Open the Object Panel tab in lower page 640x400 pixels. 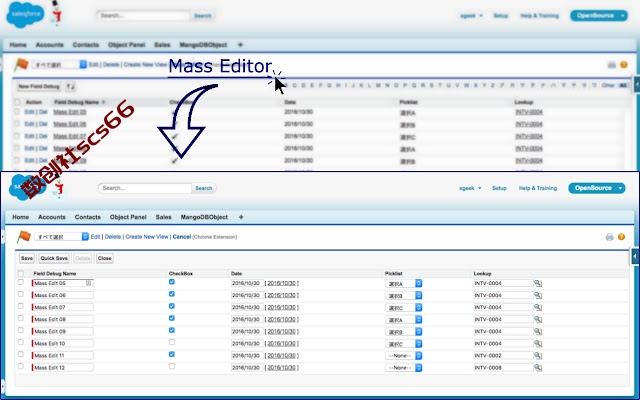tap(128, 217)
